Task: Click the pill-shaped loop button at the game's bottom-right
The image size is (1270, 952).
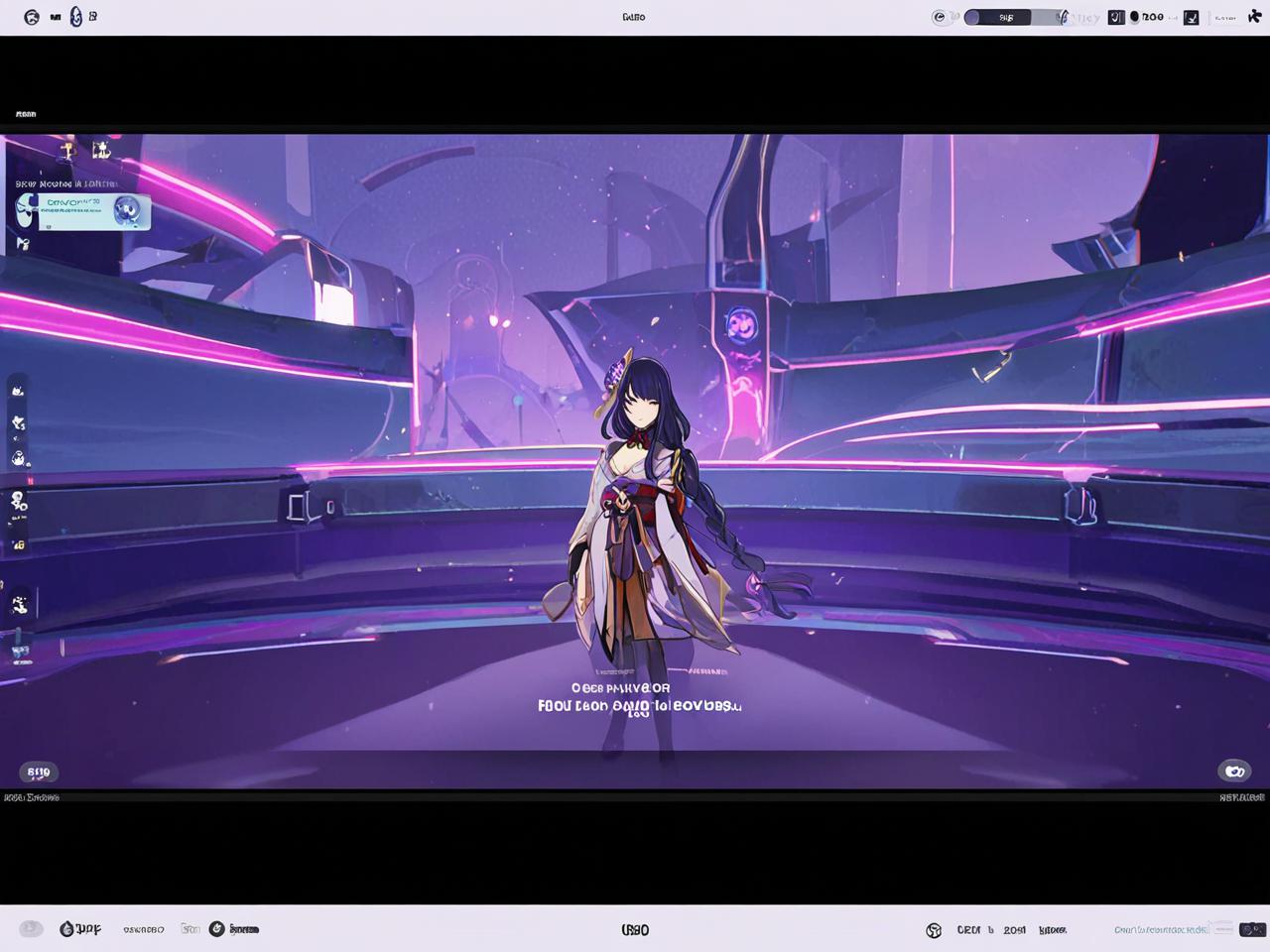Action: 1234,772
